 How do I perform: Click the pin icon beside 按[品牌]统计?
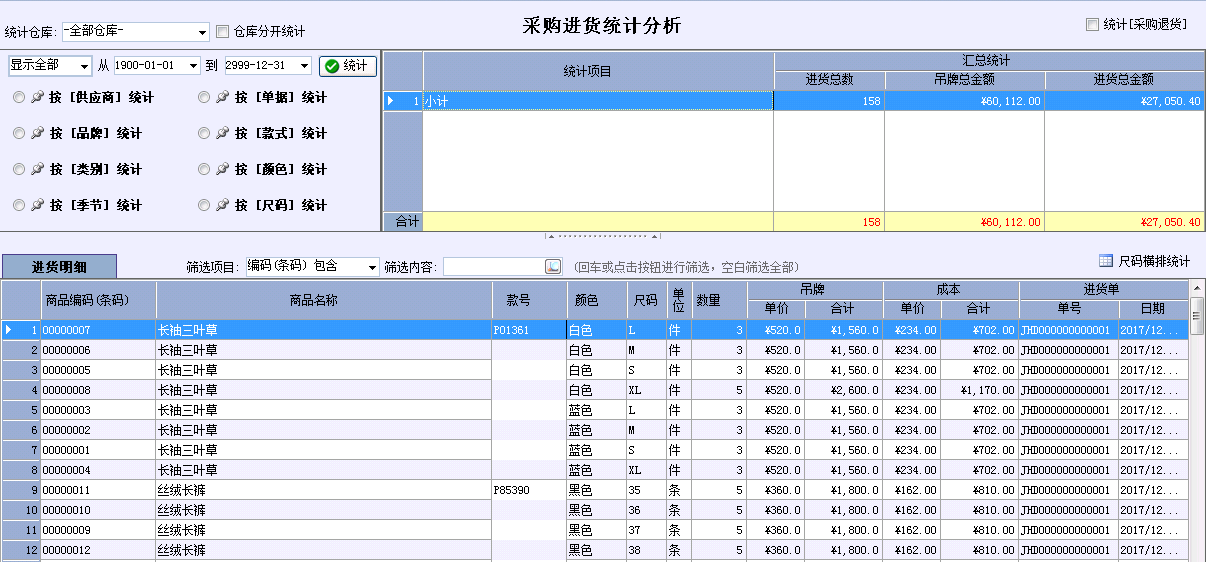[38, 133]
